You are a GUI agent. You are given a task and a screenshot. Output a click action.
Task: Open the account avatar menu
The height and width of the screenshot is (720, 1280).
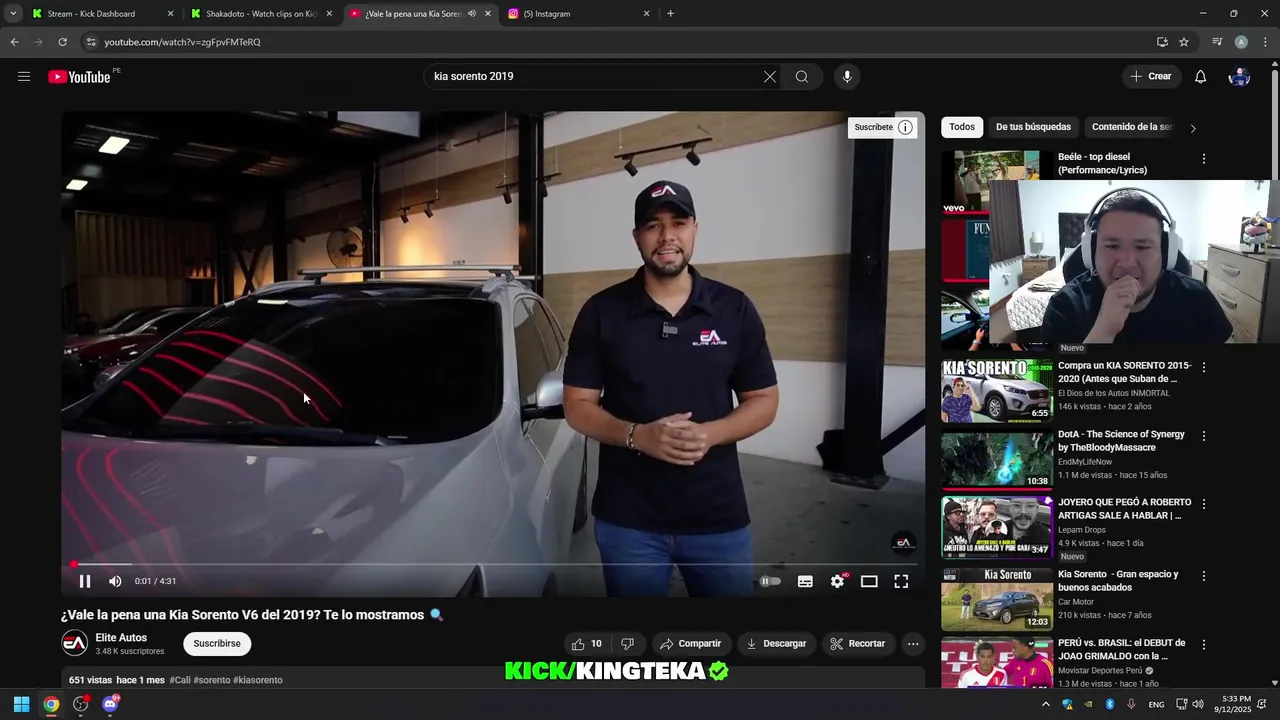coord(1239,77)
